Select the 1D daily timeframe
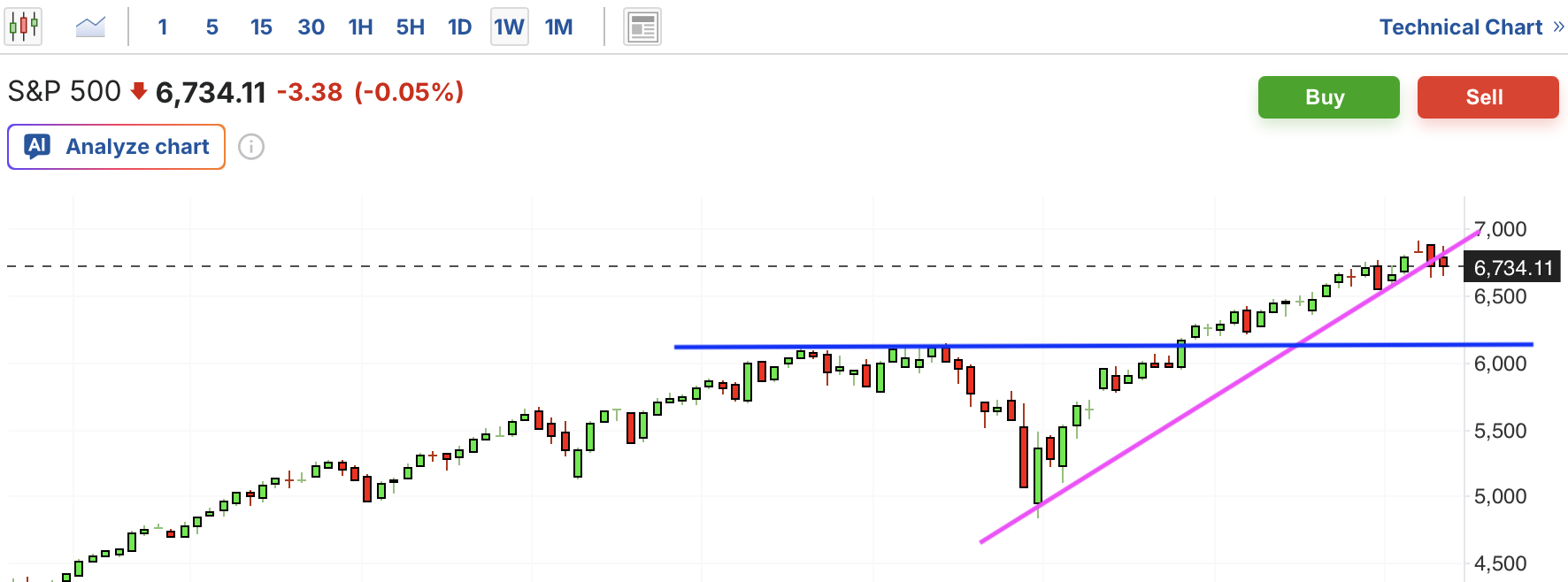Image resolution: width=1568 pixels, height=582 pixels. click(x=459, y=27)
